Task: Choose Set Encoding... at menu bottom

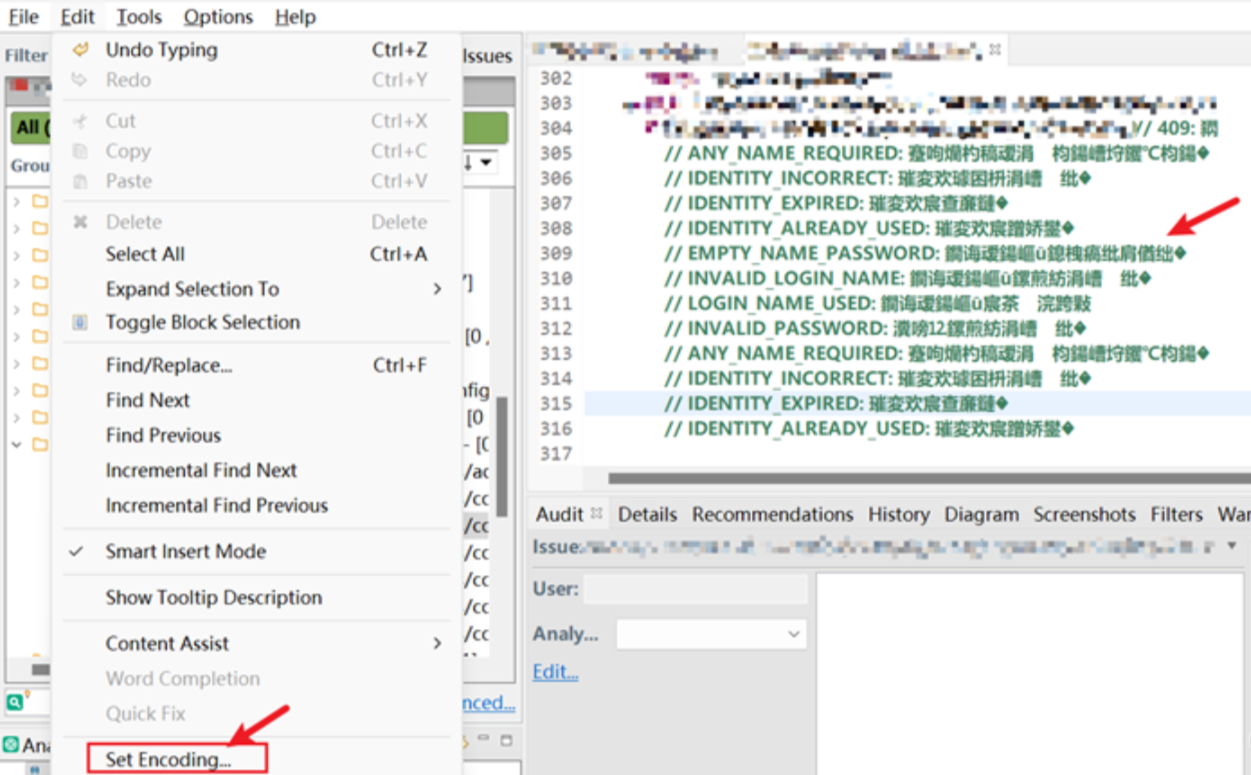Action: 176,759
